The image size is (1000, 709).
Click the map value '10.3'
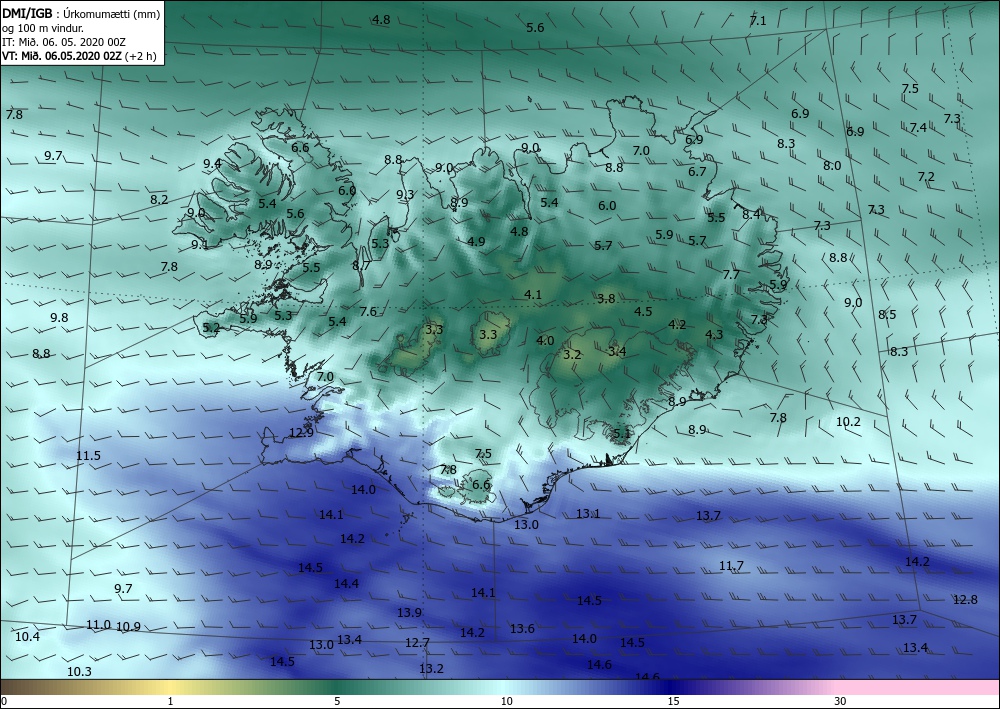click(79, 671)
